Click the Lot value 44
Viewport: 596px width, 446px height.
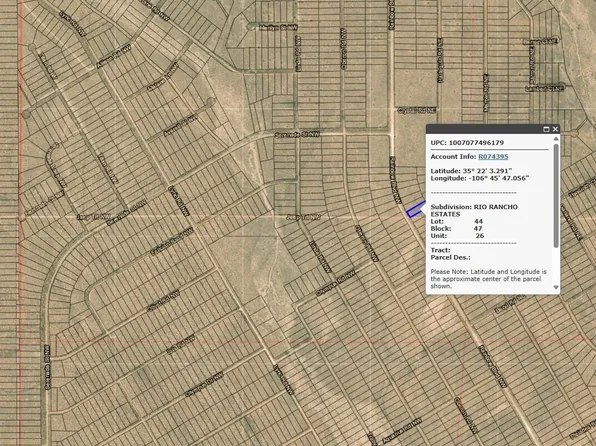click(478, 221)
